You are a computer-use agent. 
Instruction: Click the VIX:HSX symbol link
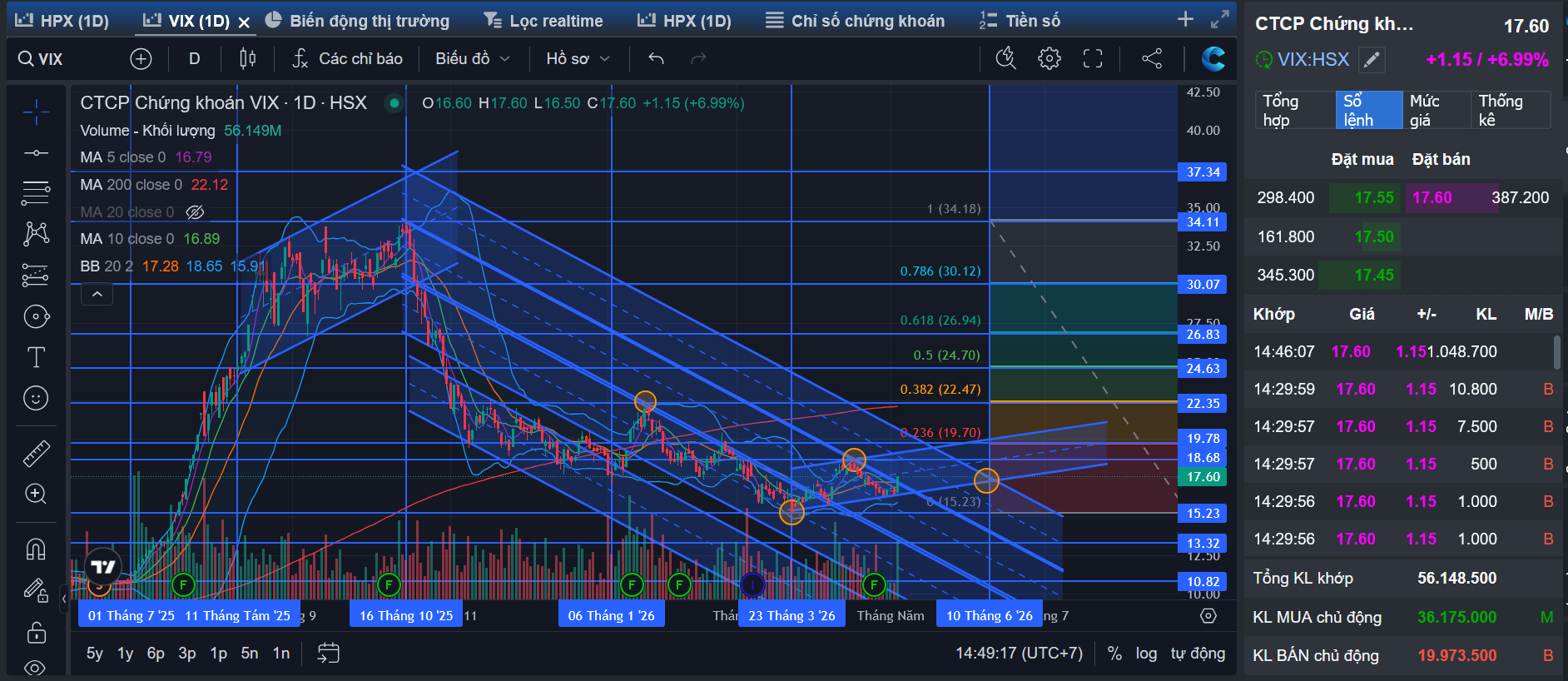tap(1313, 59)
